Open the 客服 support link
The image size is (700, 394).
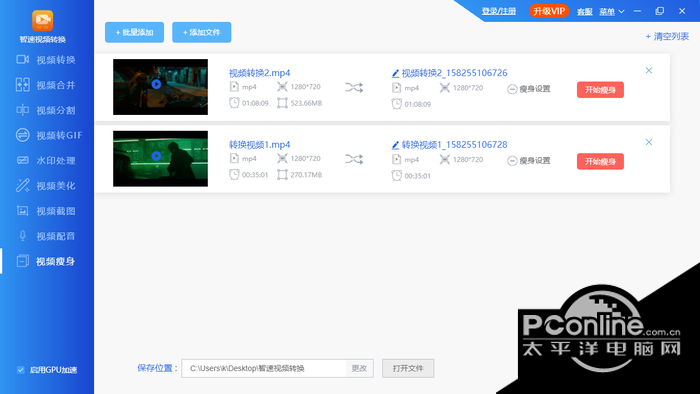coord(584,12)
